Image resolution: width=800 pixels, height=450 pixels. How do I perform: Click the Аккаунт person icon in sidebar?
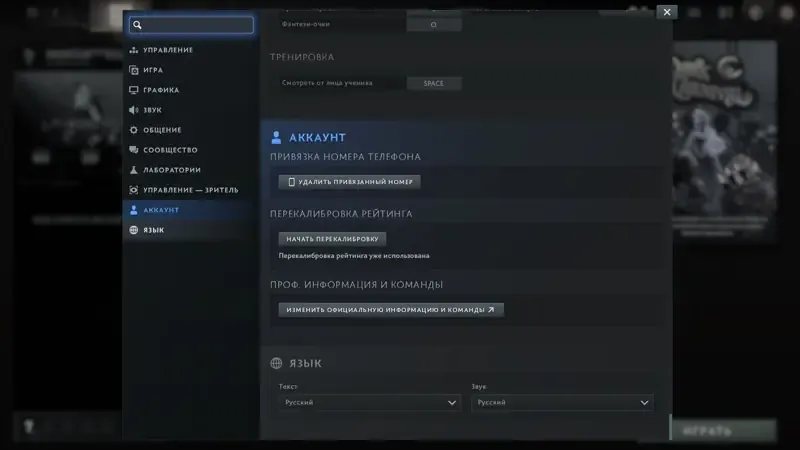[134, 210]
